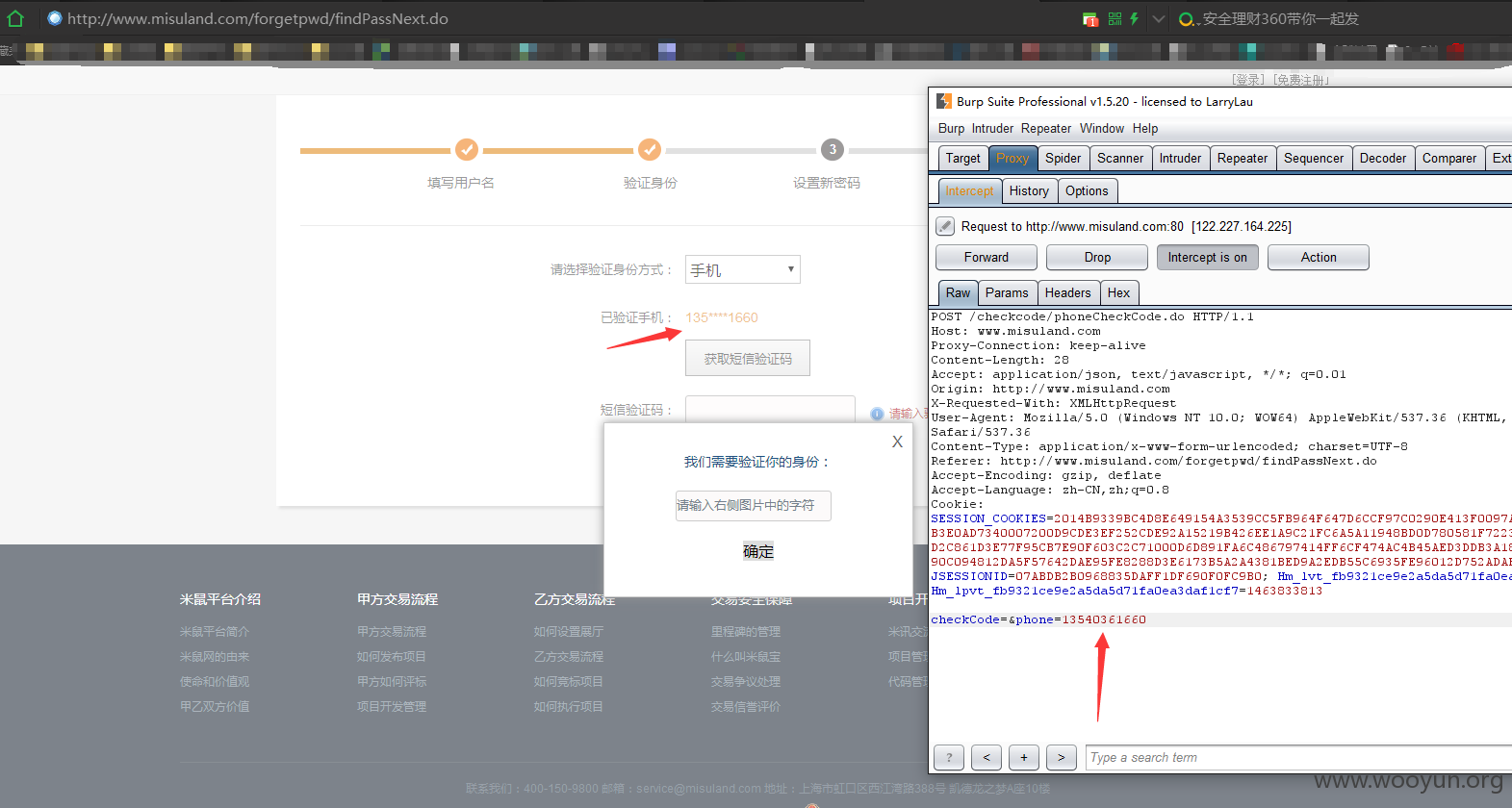Click the Forward button
1512x808 pixels.
click(x=987, y=257)
